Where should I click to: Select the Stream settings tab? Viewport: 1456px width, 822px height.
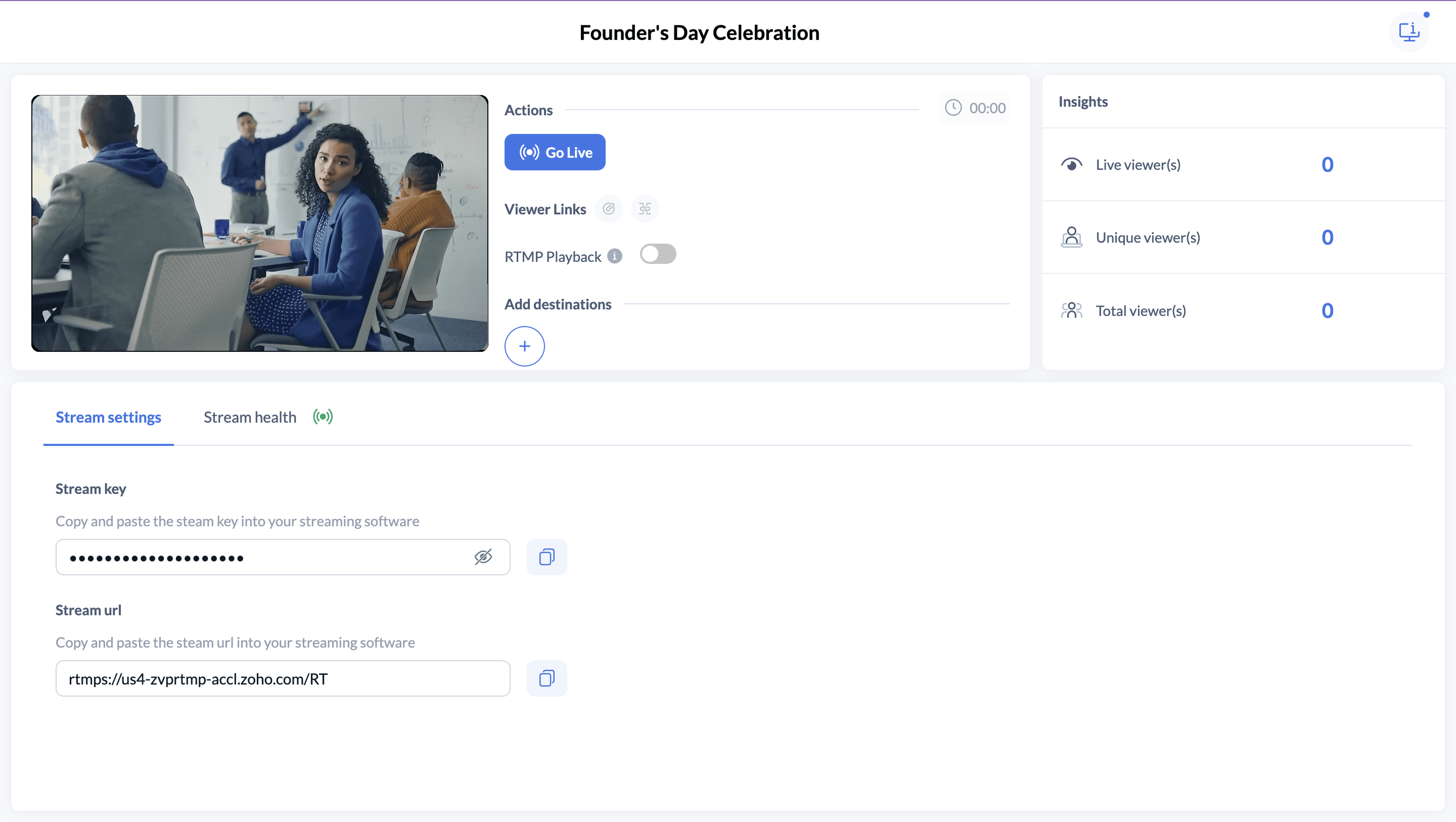point(108,417)
